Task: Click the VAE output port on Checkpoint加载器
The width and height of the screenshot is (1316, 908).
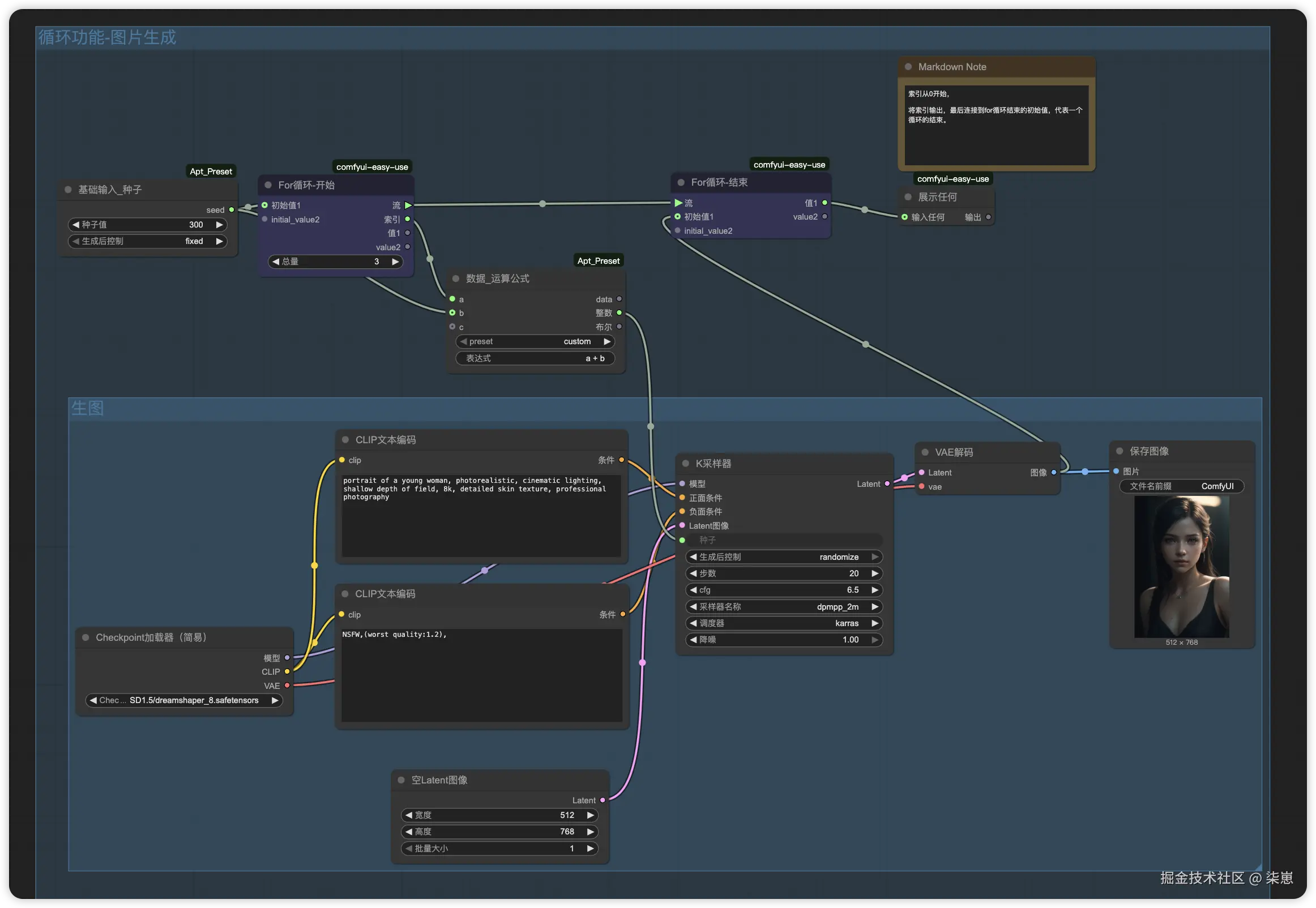Action: pos(287,686)
